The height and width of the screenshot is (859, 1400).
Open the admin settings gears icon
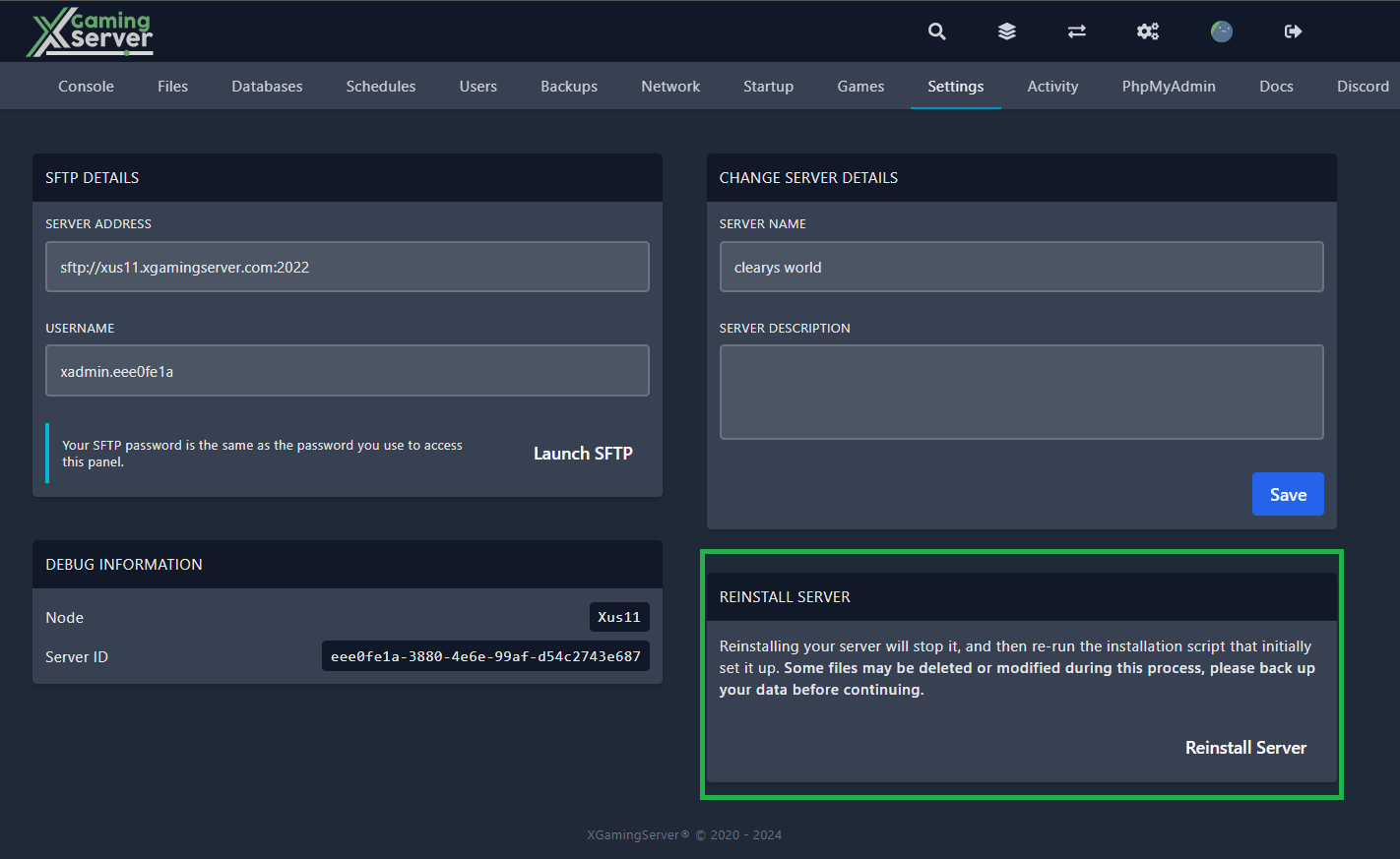click(x=1148, y=31)
